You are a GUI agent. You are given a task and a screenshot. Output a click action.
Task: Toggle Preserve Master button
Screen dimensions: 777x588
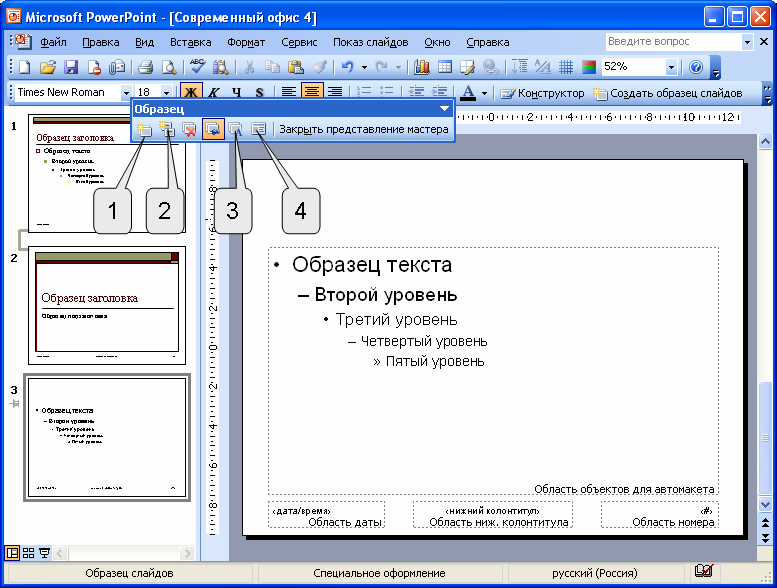pos(213,129)
